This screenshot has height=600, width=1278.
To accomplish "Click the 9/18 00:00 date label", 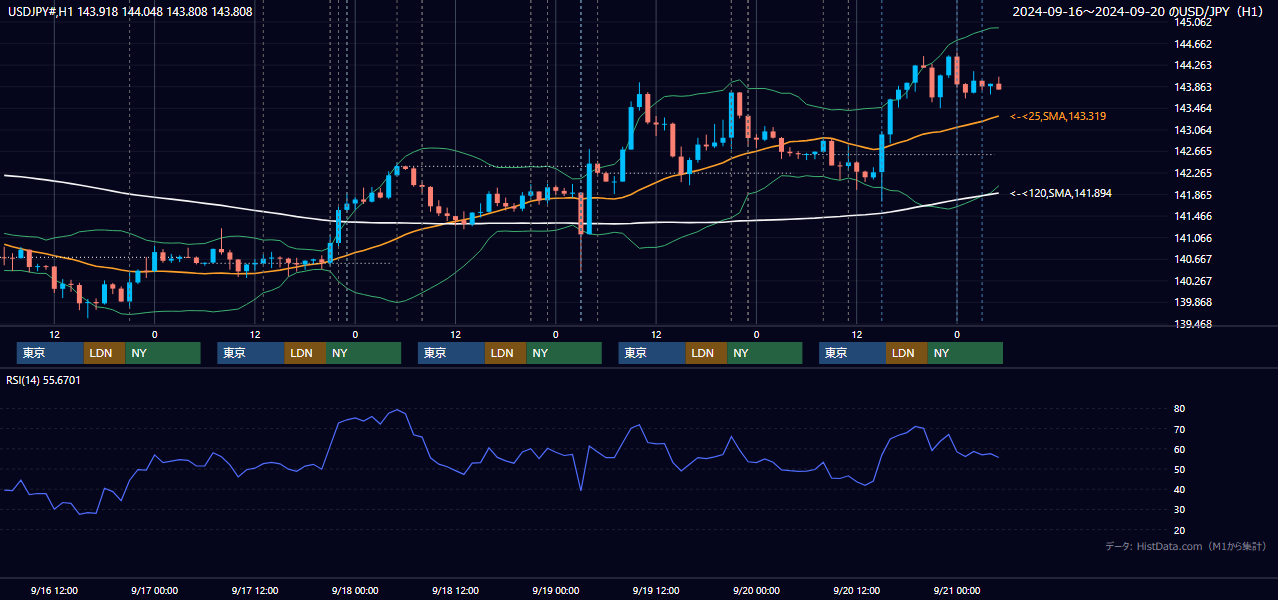I will pyautogui.click(x=355, y=590).
